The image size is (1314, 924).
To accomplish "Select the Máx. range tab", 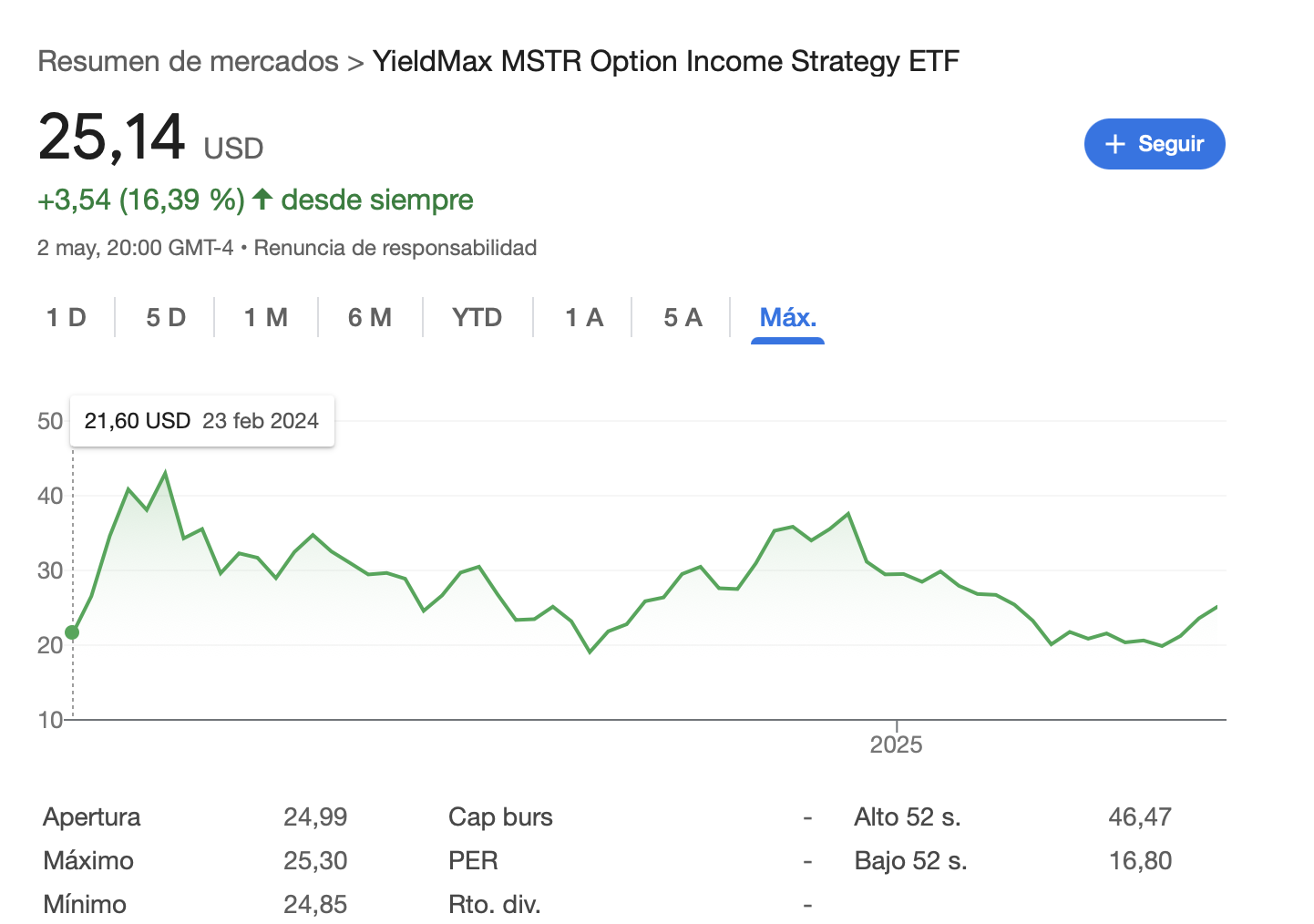I will [788, 317].
